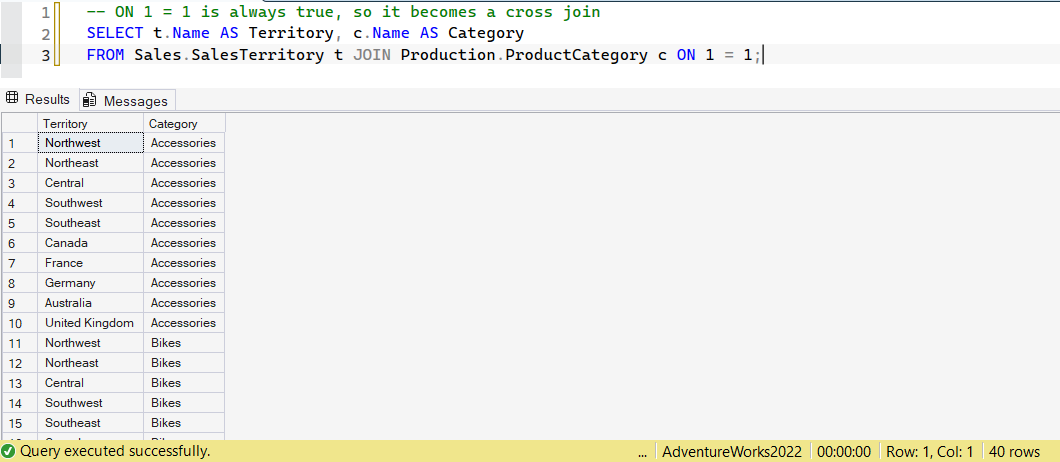The image size is (1060, 462).
Task: Switch to the Results tab
Action: coord(39,99)
